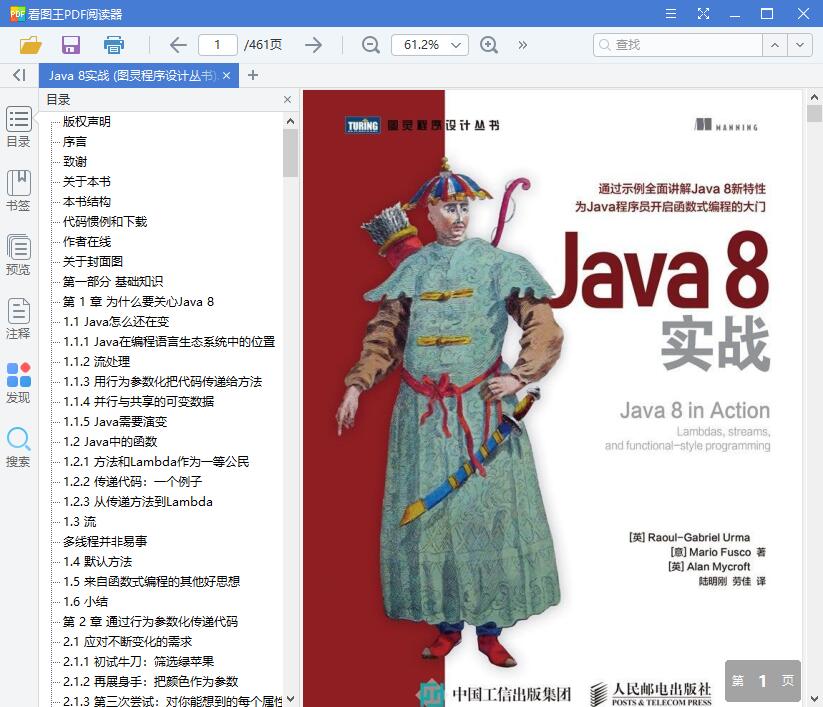This screenshot has height=707, width=823.
Task: Click the document view scroll up arrow
Action: tap(814, 97)
